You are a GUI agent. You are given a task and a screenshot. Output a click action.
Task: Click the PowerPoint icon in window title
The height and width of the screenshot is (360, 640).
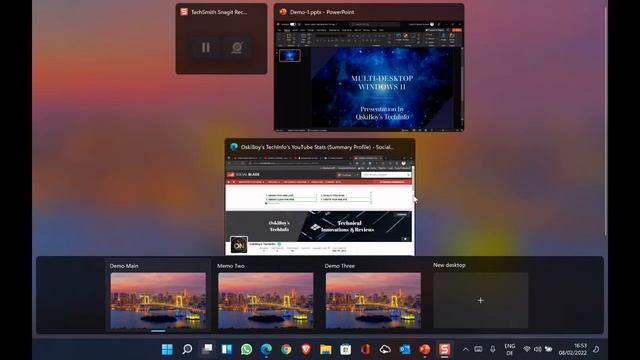pyautogui.click(x=283, y=12)
